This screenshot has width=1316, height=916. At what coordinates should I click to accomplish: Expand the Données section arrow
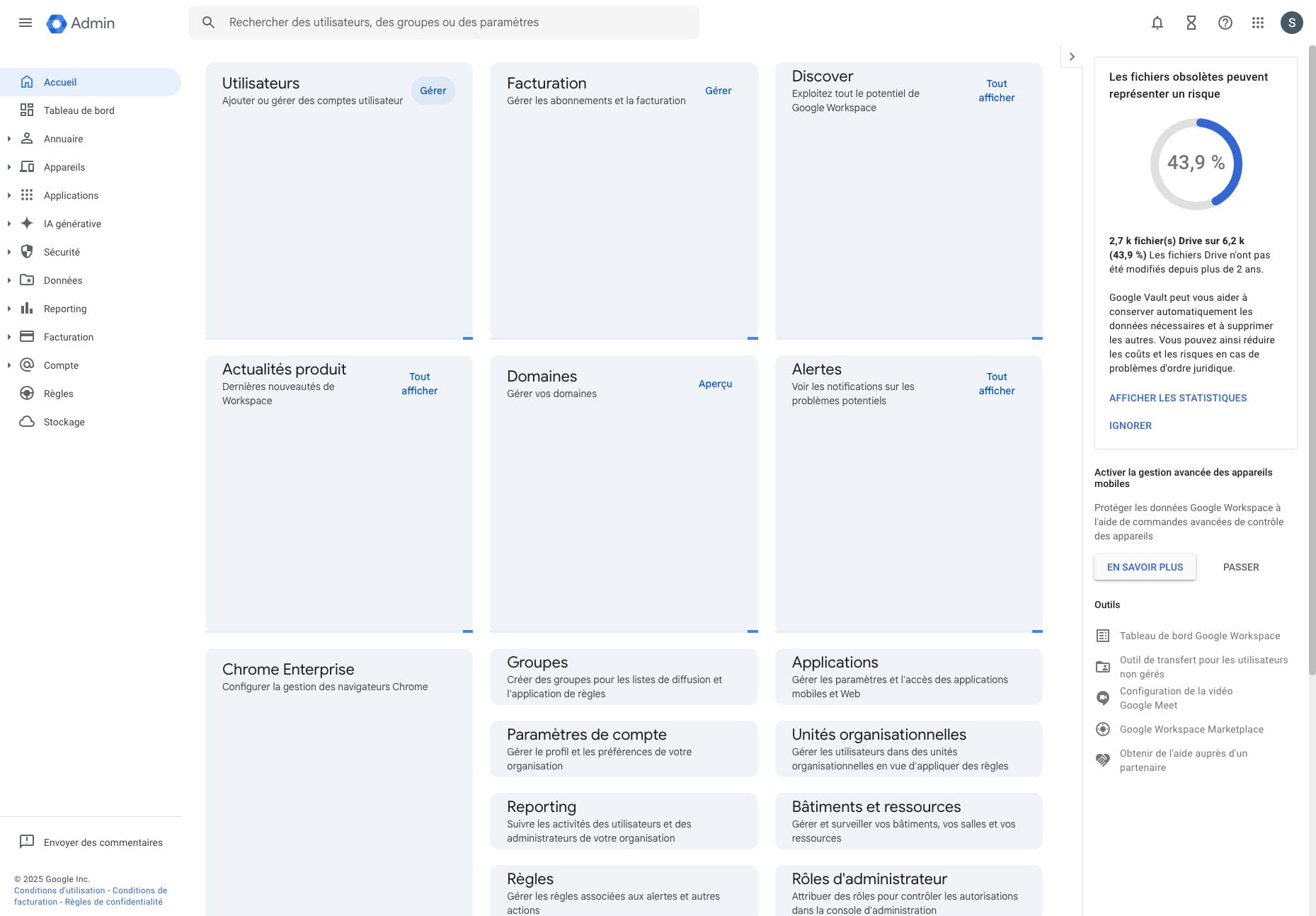click(x=9, y=280)
